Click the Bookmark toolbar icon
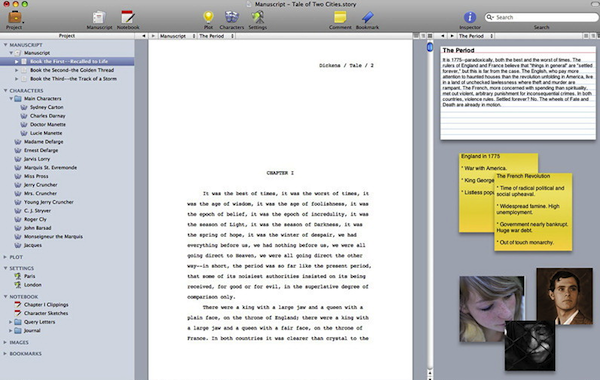 [367, 17]
